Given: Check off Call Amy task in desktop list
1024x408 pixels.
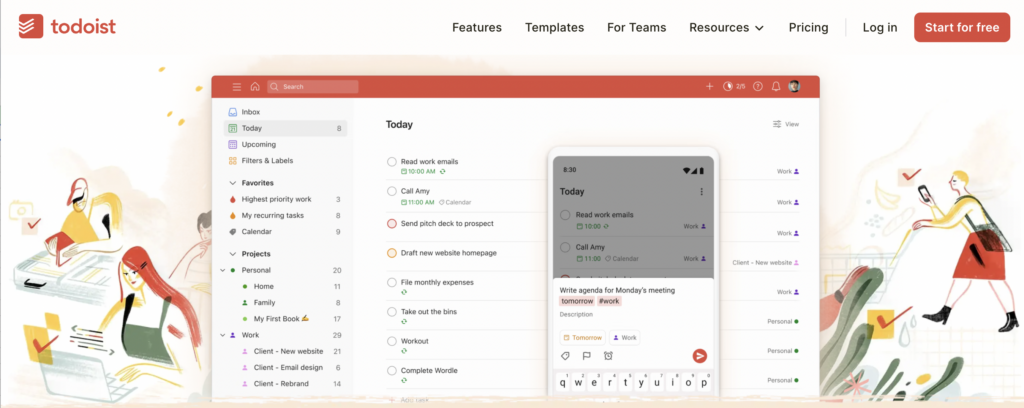Looking at the screenshot, I should (x=392, y=191).
